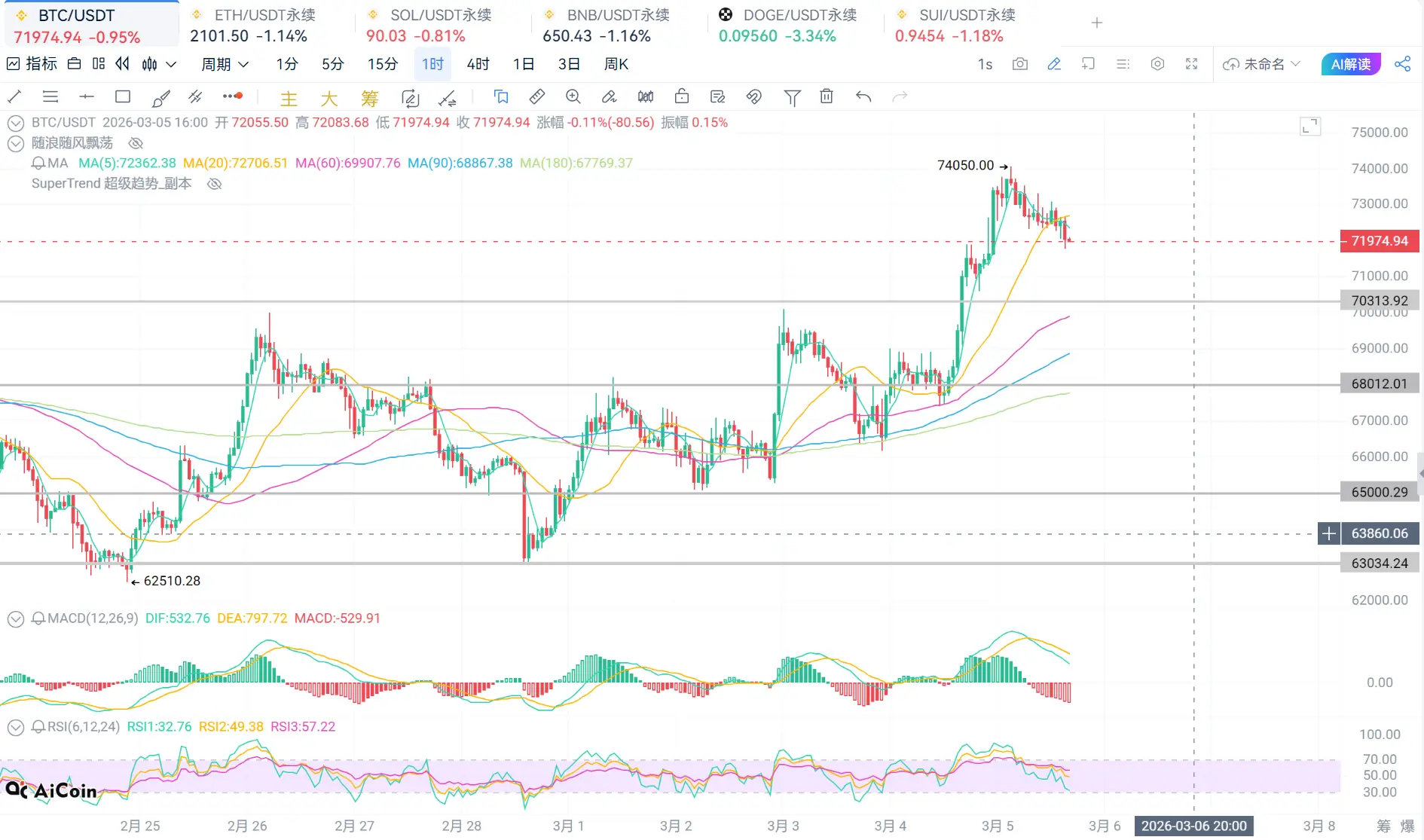
Task: Toggle the lock drawings padlock
Action: [x=682, y=96]
